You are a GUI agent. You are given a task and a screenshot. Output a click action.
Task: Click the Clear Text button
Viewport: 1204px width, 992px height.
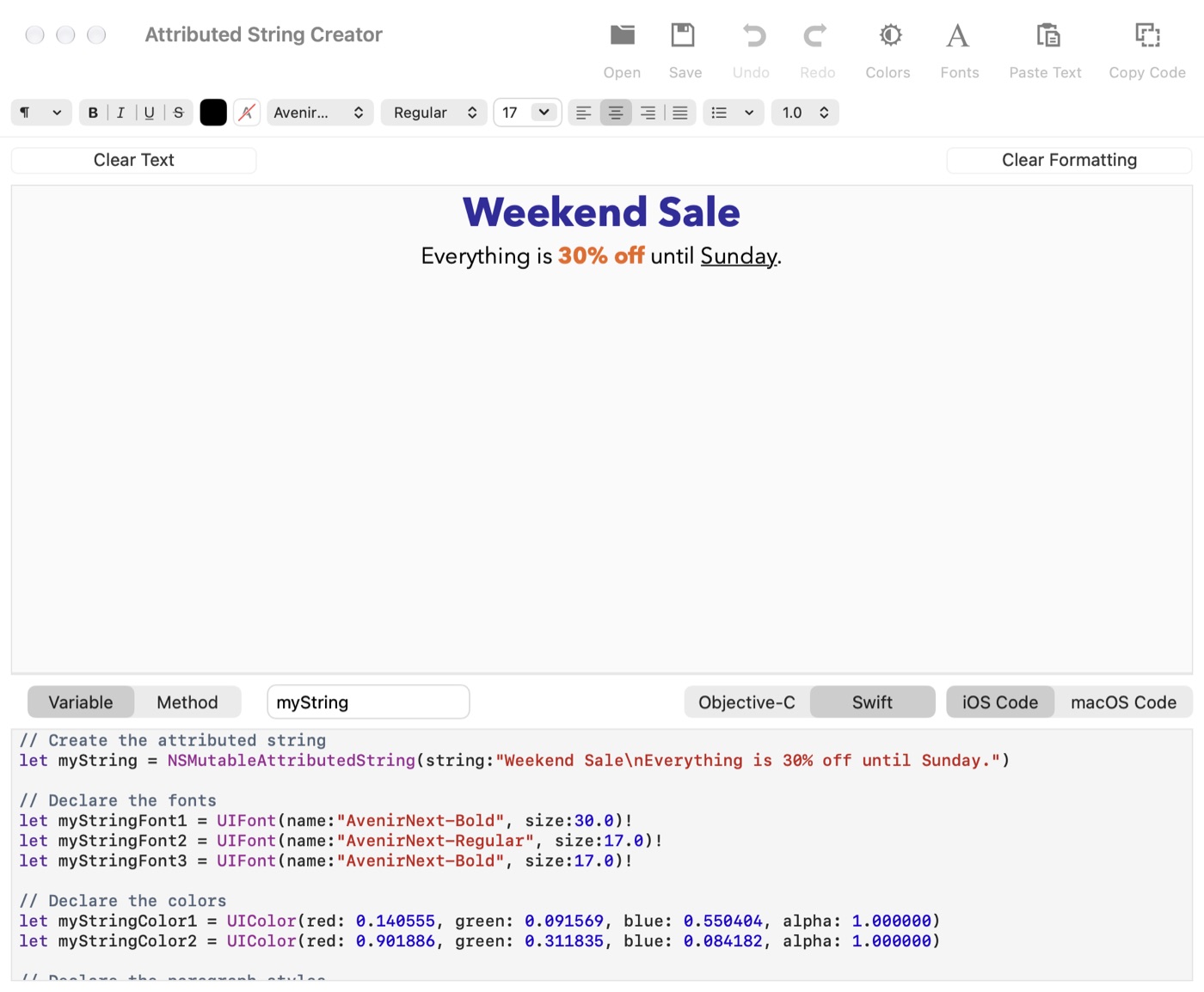click(x=134, y=160)
